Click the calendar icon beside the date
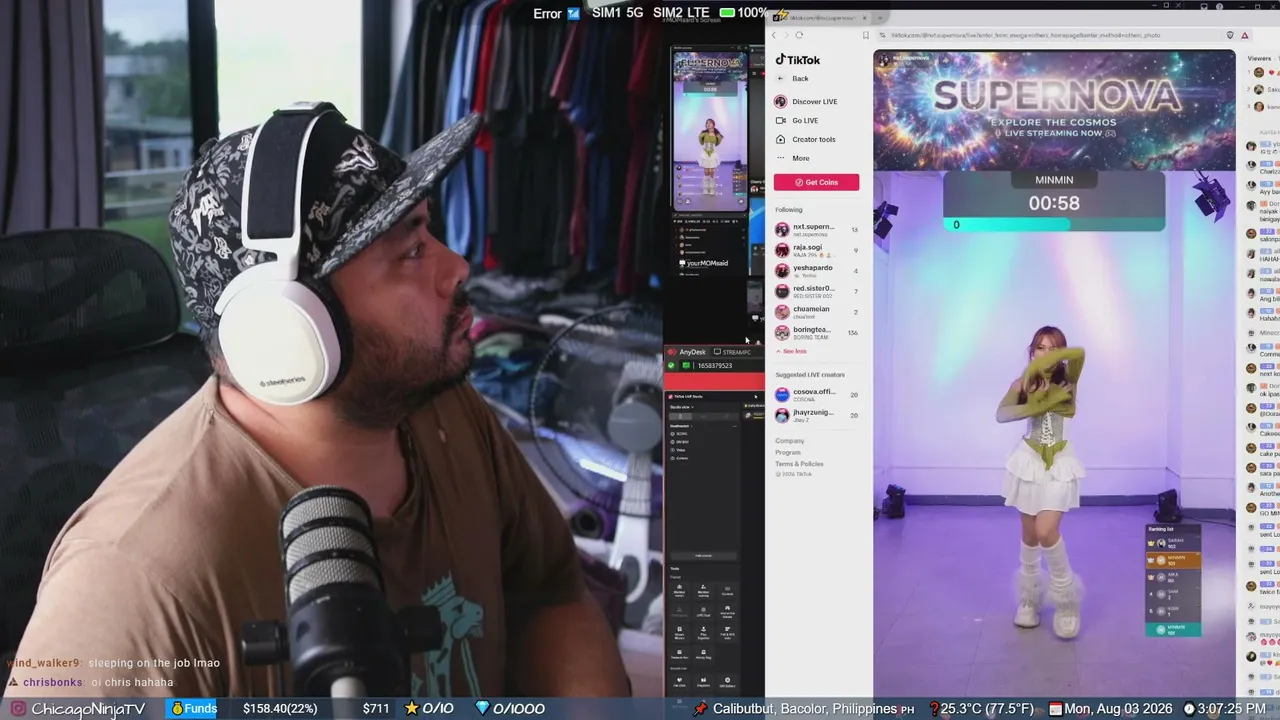This screenshot has width=1280, height=720. [1055, 709]
